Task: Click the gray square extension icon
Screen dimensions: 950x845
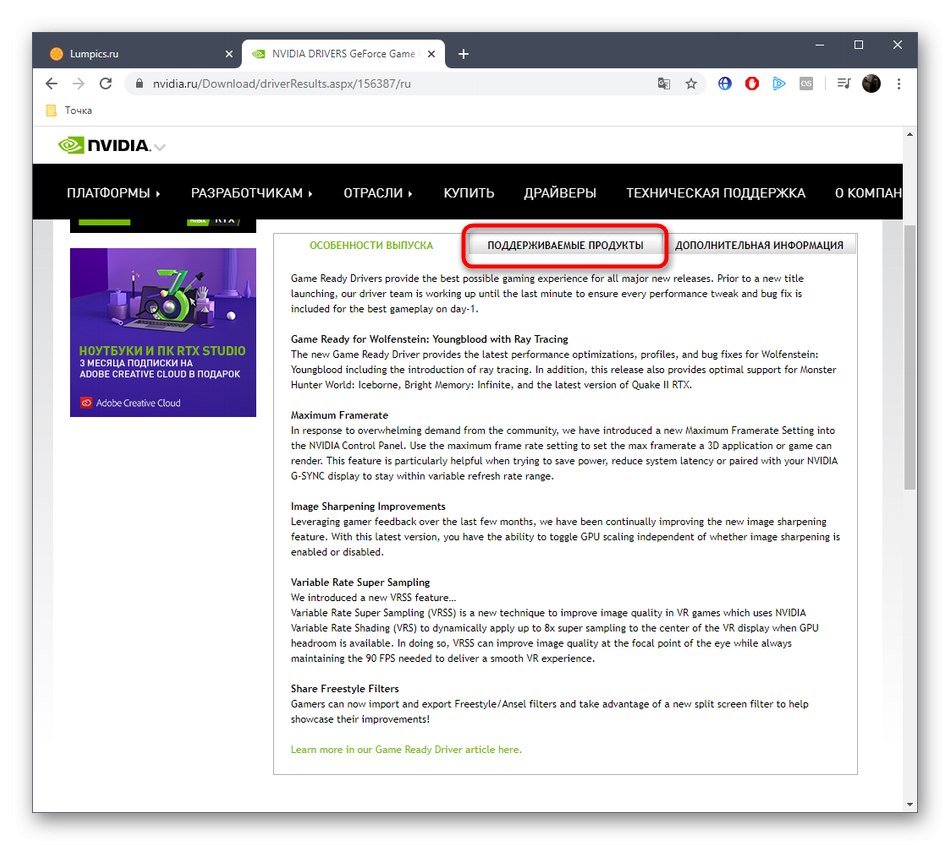Action: [x=806, y=84]
